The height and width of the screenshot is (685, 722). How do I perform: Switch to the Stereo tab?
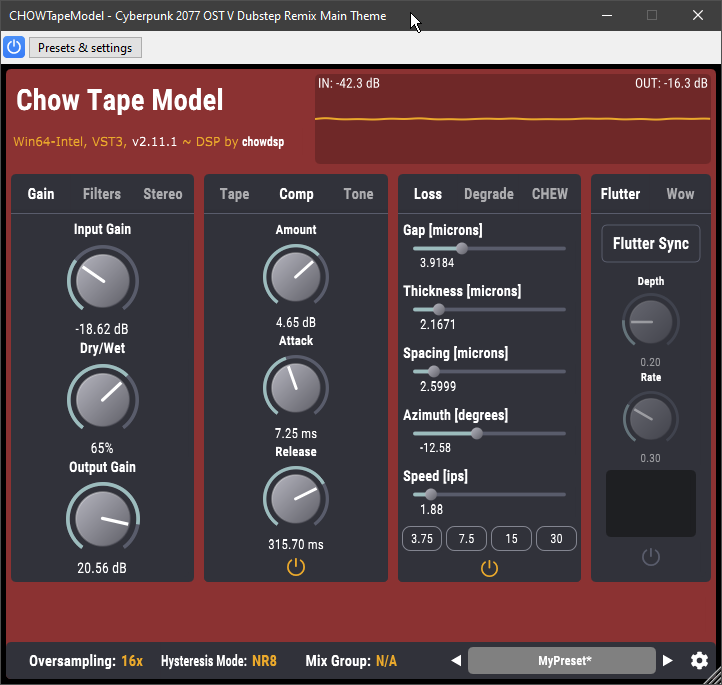click(163, 194)
